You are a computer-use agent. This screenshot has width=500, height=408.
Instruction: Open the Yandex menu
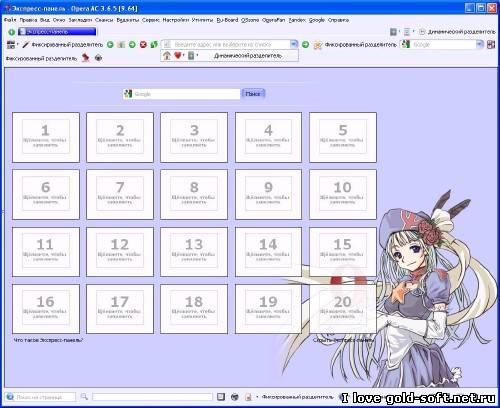click(297, 20)
